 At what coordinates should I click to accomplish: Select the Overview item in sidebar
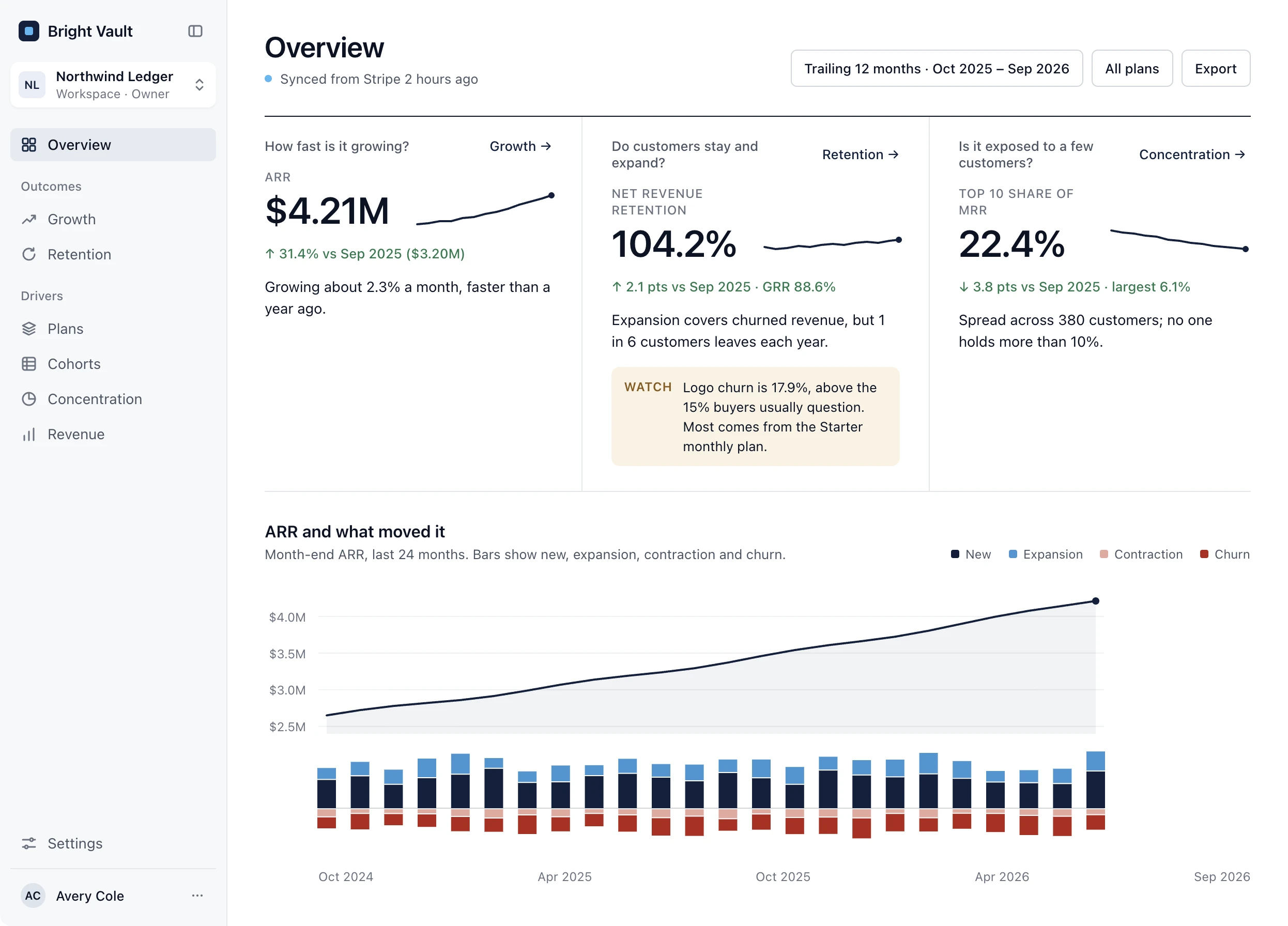pyautogui.click(x=113, y=145)
